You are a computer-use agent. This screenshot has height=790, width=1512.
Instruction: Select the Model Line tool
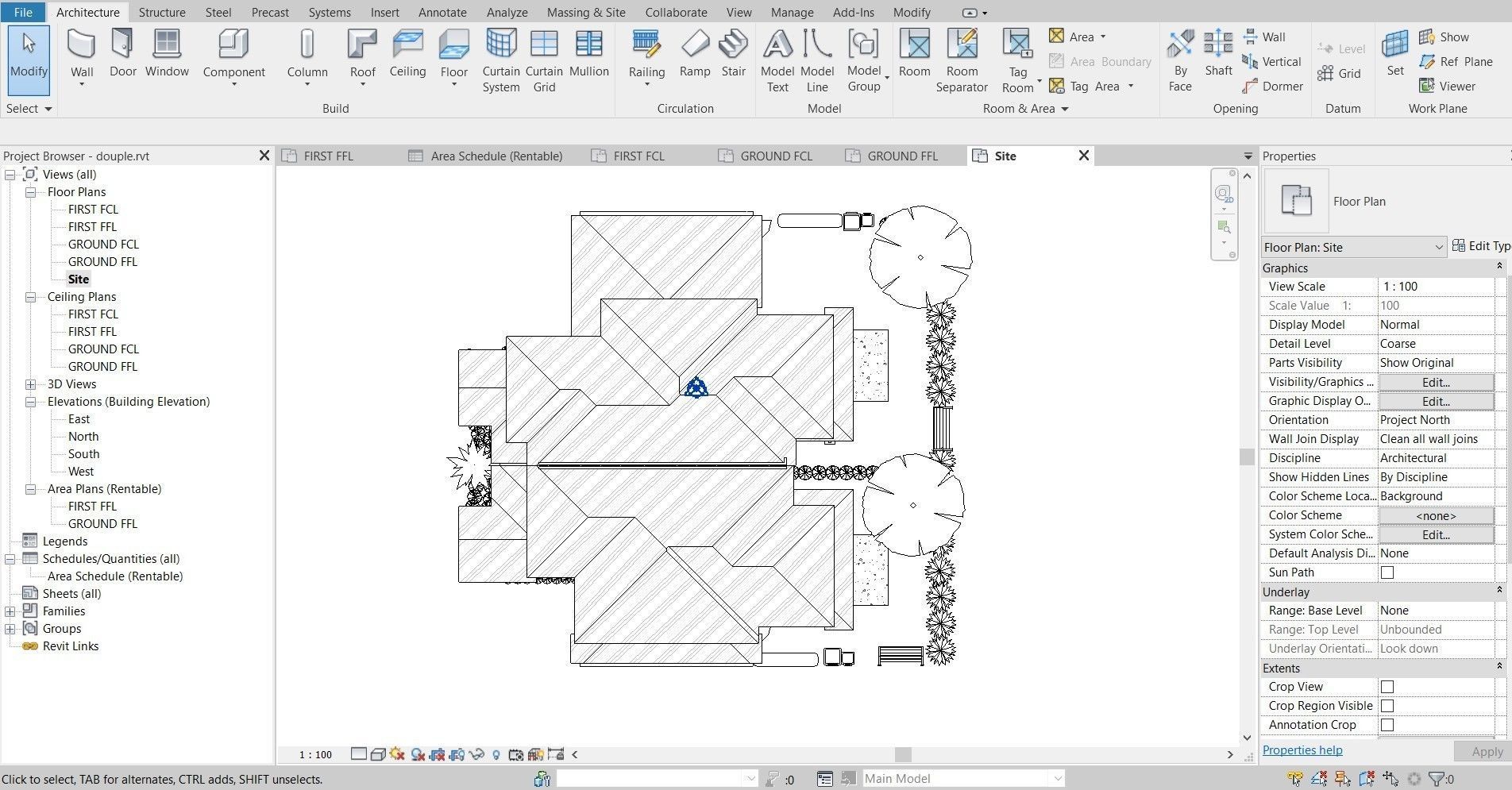click(817, 61)
